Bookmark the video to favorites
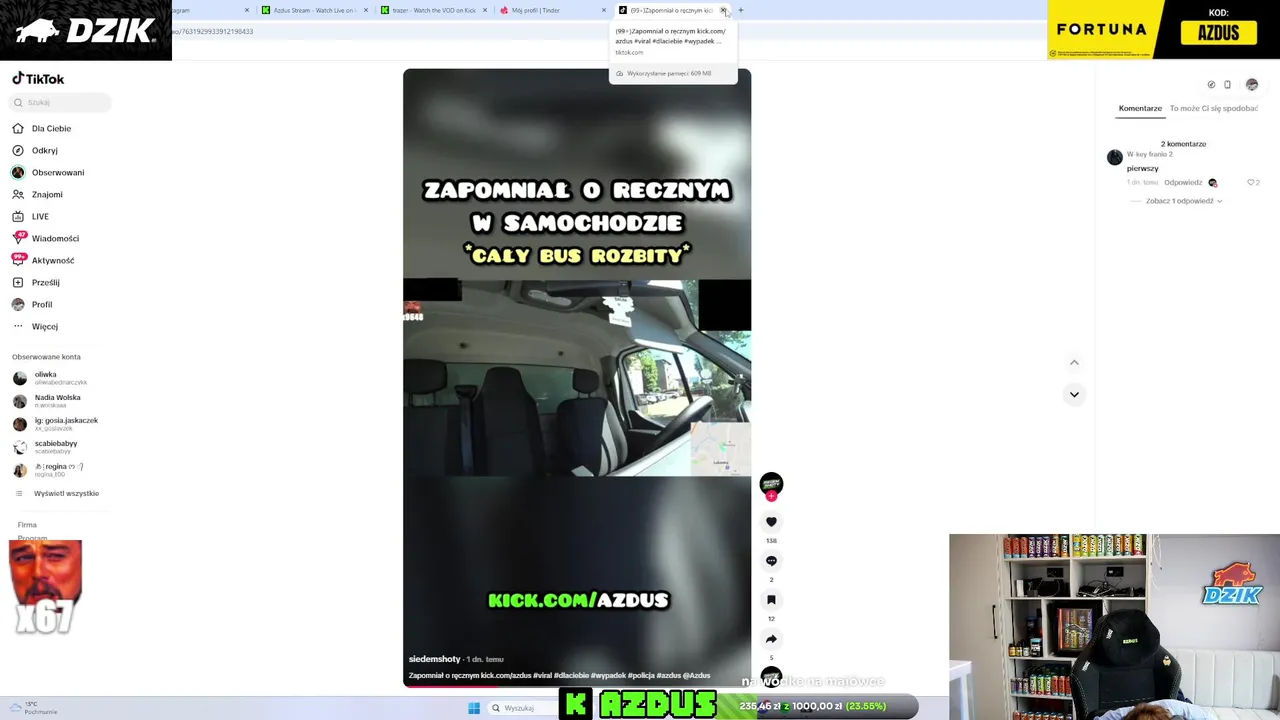This screenshot has height=720, width=1280. pyautogui.click(x=771, y=599)
